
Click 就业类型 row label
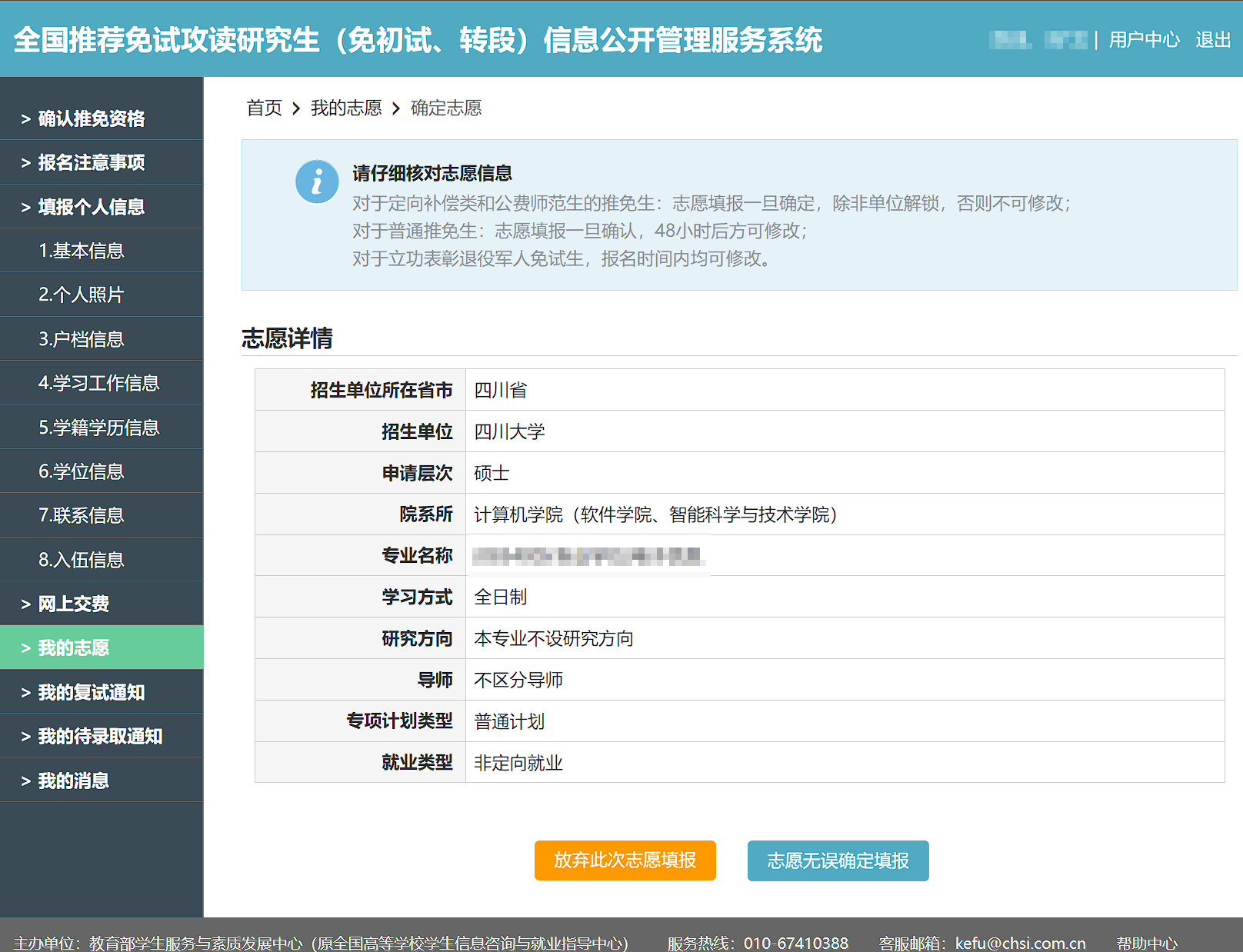(x=418, y=763)
